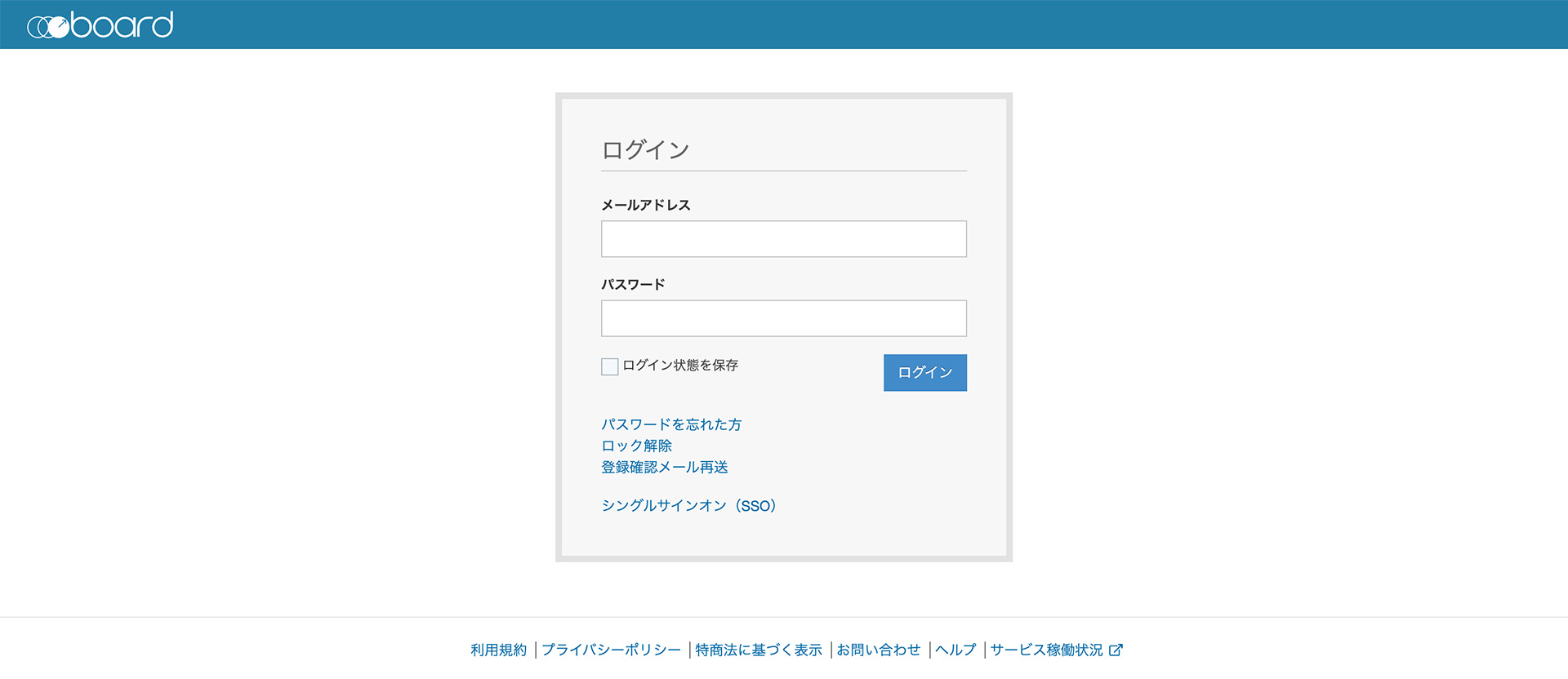Select お問い合わせ in the footer
This screenshot has height=679, width=1568.
point(878,650)
